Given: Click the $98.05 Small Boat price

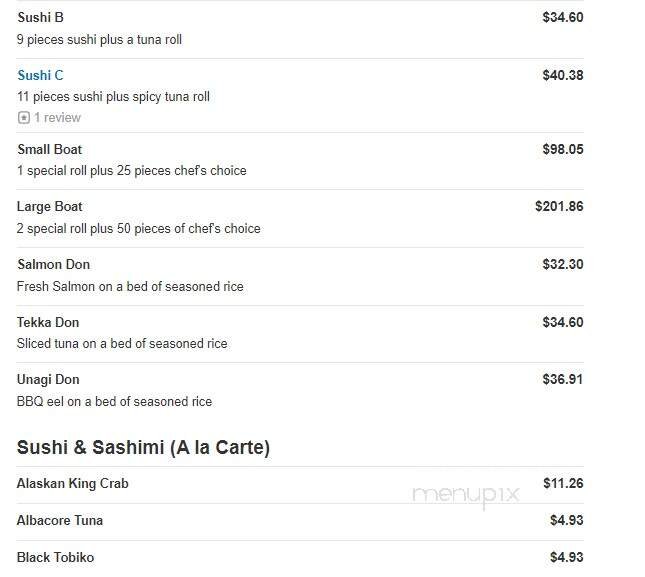Looking at the screenshot, I should [x=562, y=149].
